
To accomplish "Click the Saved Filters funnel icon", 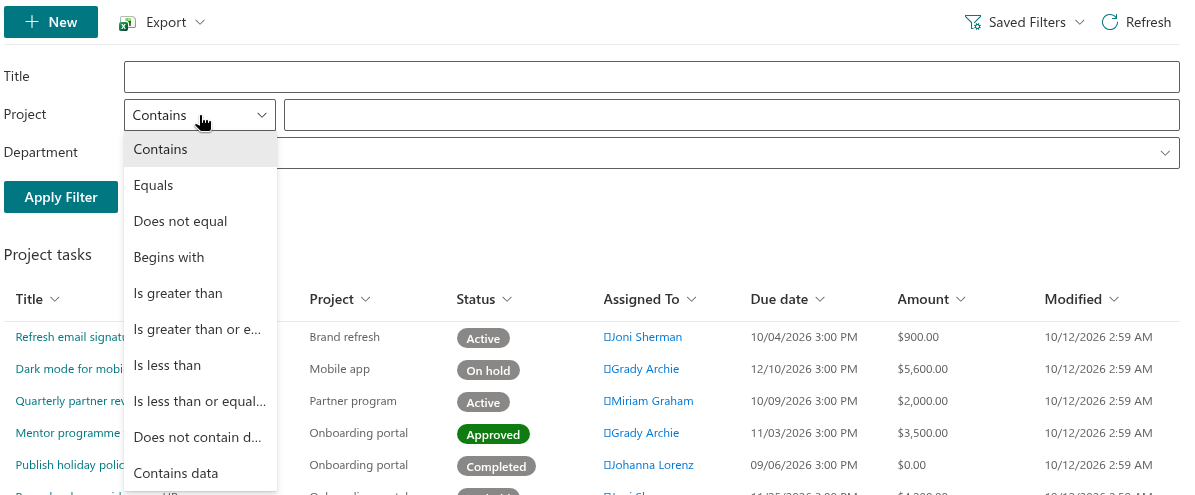I will [x=972, y=22].
